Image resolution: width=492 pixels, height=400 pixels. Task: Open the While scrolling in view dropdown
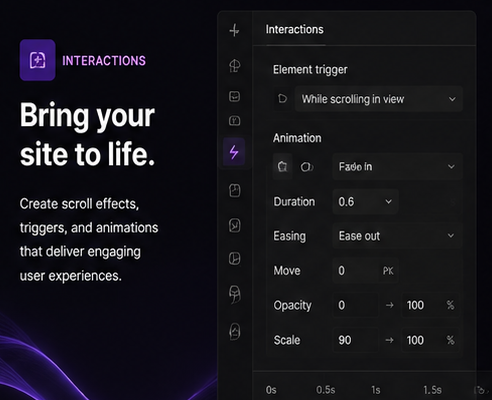click(x=379, y=99)
